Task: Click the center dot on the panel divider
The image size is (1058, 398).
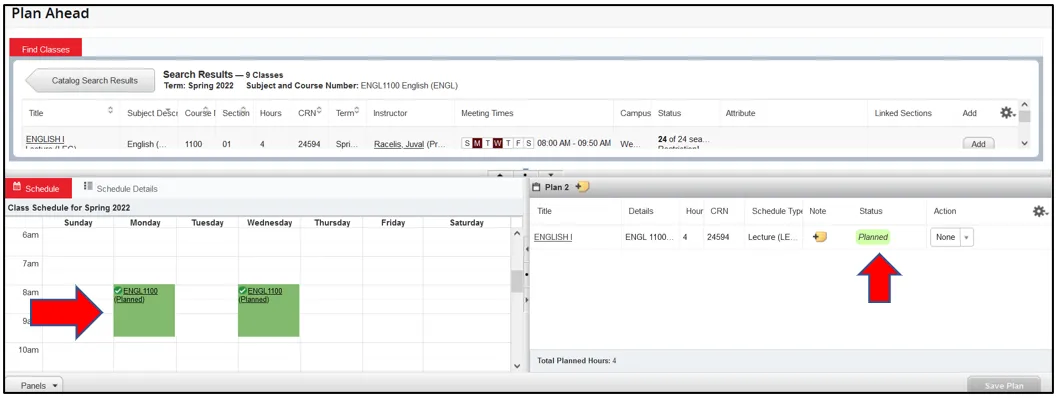Action: click(x=526, y=173)
